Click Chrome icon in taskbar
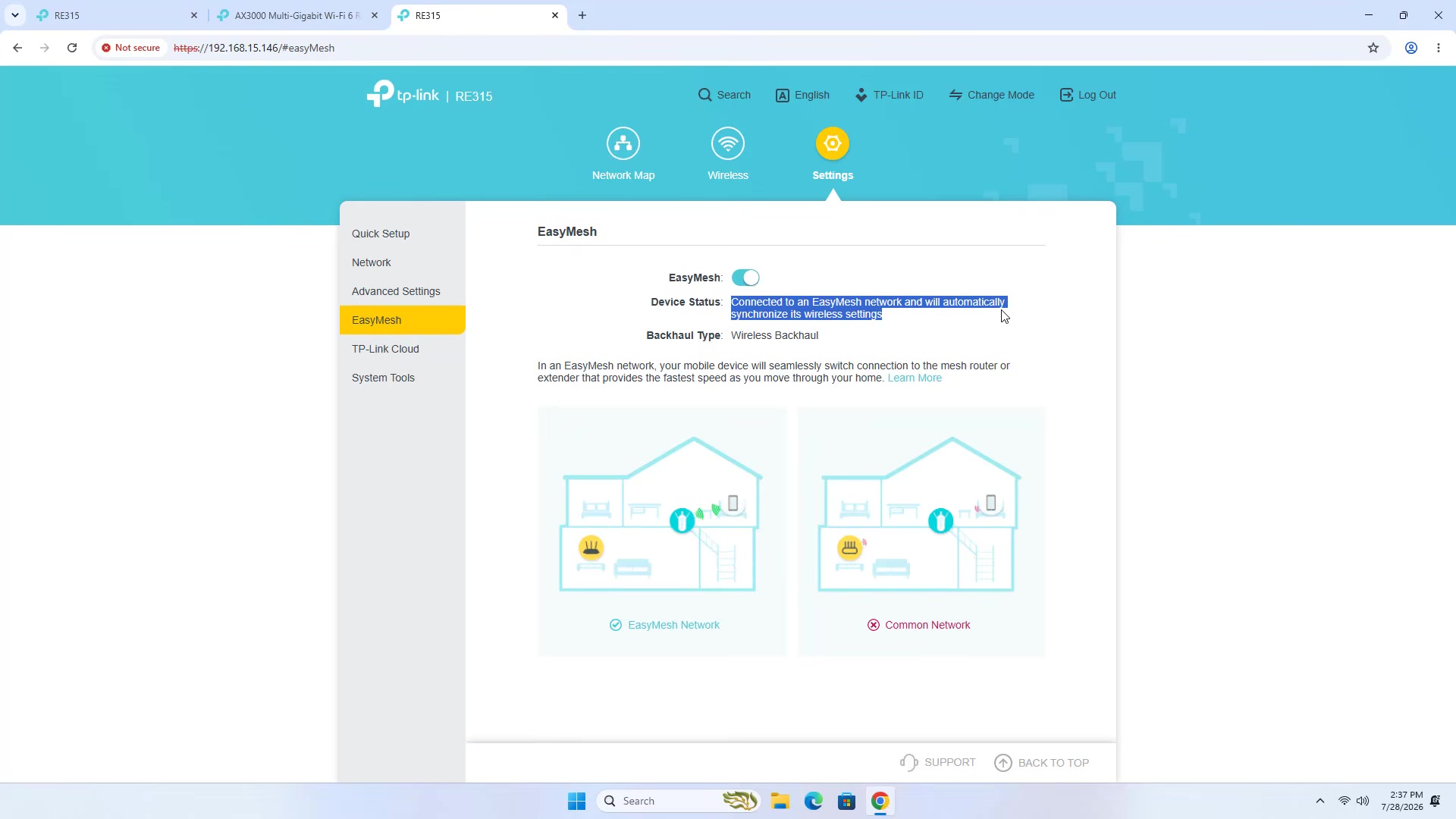Image resolution: width=1456 pixels, height=819 pixels. (x=880, y=801)
